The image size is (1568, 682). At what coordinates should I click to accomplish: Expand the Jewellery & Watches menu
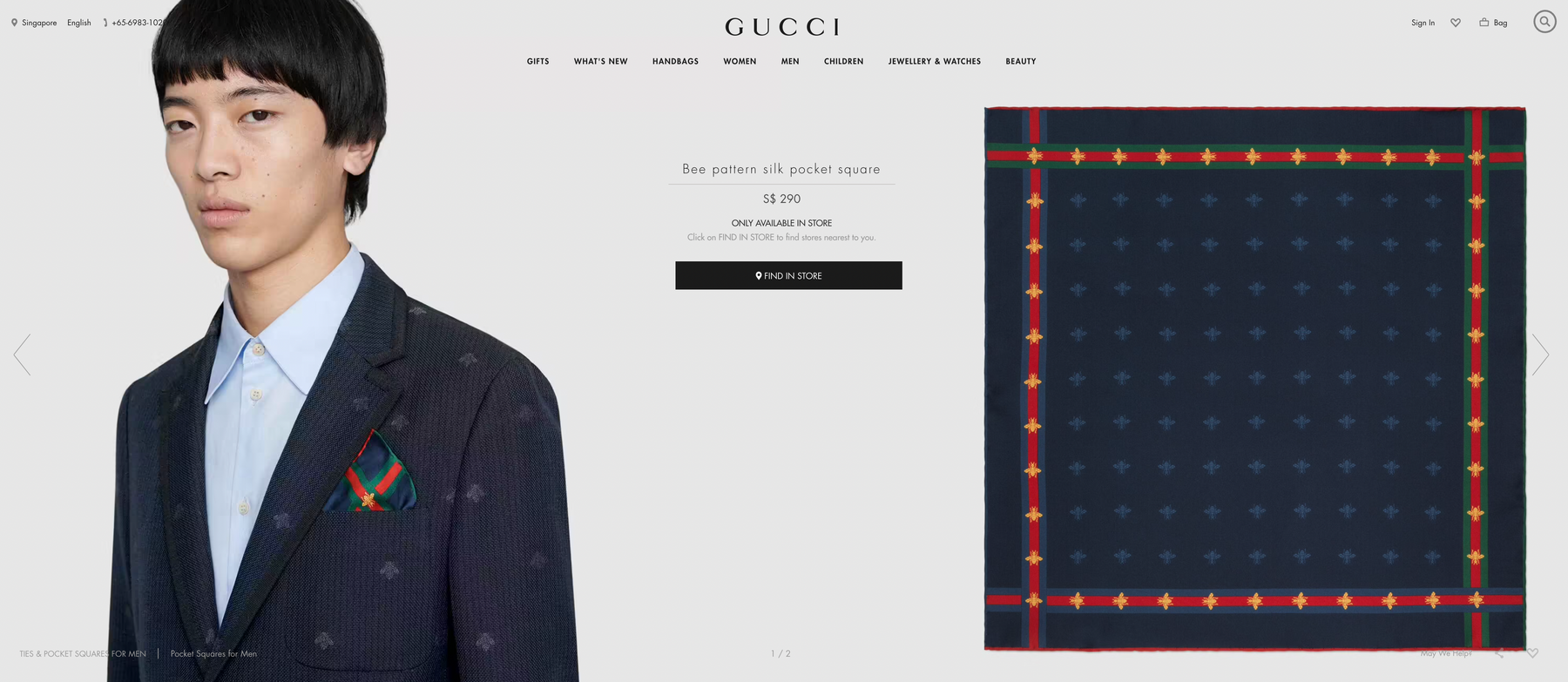click(x=935, y=61)
